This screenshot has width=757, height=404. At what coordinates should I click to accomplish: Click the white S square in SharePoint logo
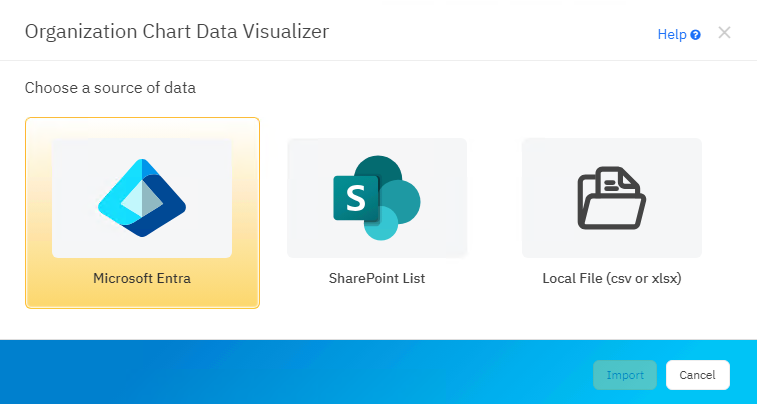coord(354,197)
